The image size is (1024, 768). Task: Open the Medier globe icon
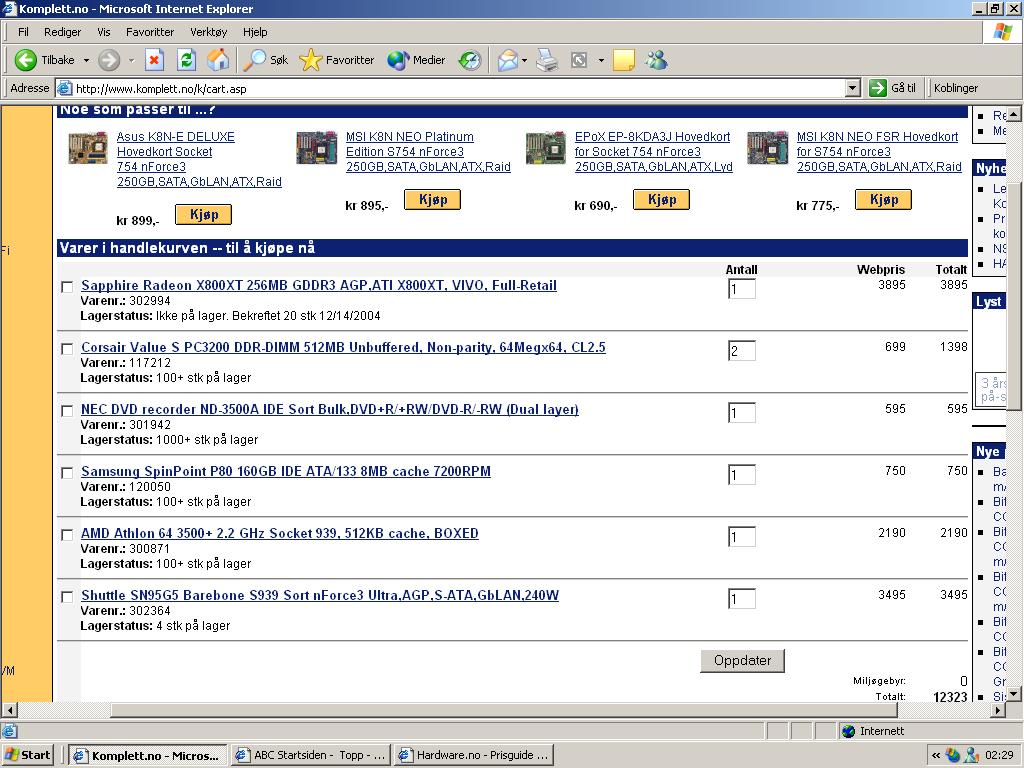coord(398,60)
